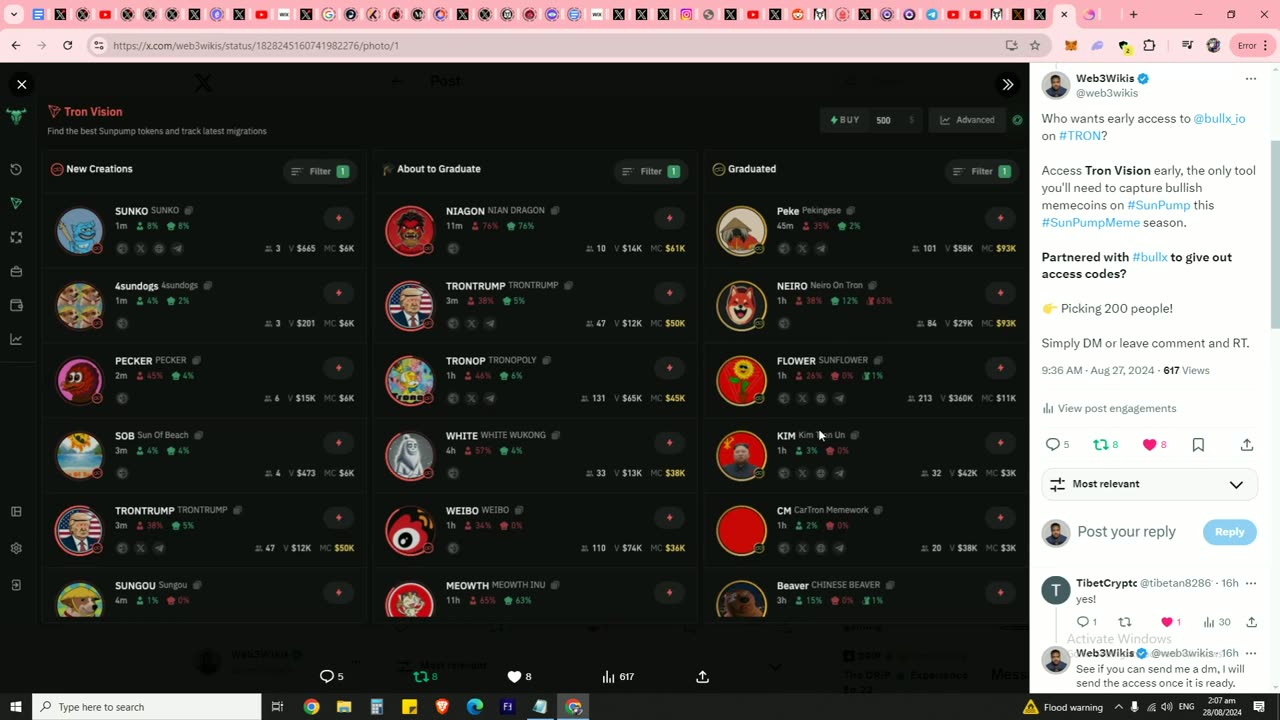Image resolution: width=1280 pixels, height=720 pixels.
Task: Open Brave browser from the taskbar
Action: coord(442,707)
